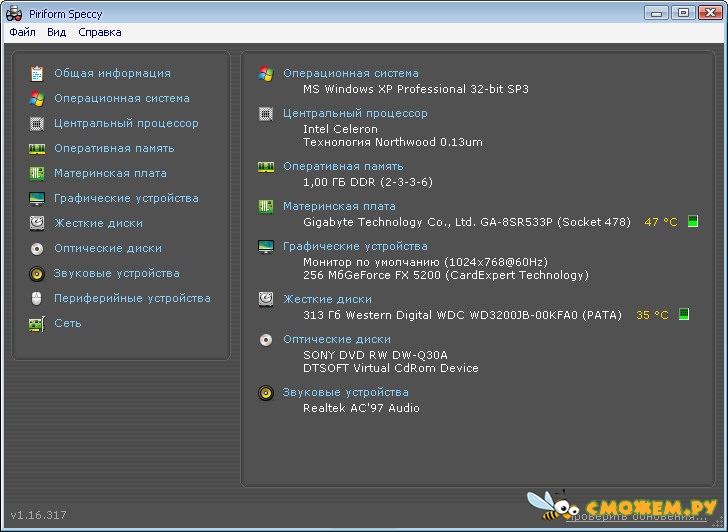Click the clipboard icon beside Общая информация
The image size is (728, 532).
[x=37, y=73]
